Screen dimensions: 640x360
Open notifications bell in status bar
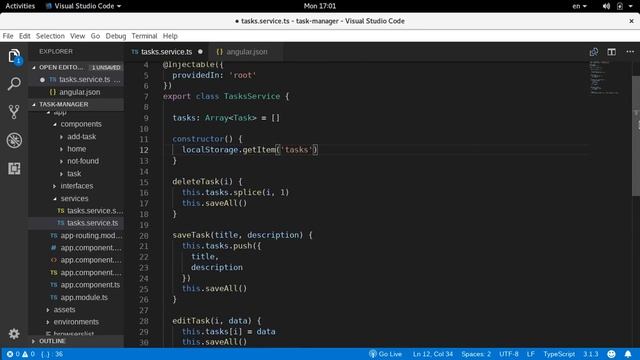click(628, 354)
